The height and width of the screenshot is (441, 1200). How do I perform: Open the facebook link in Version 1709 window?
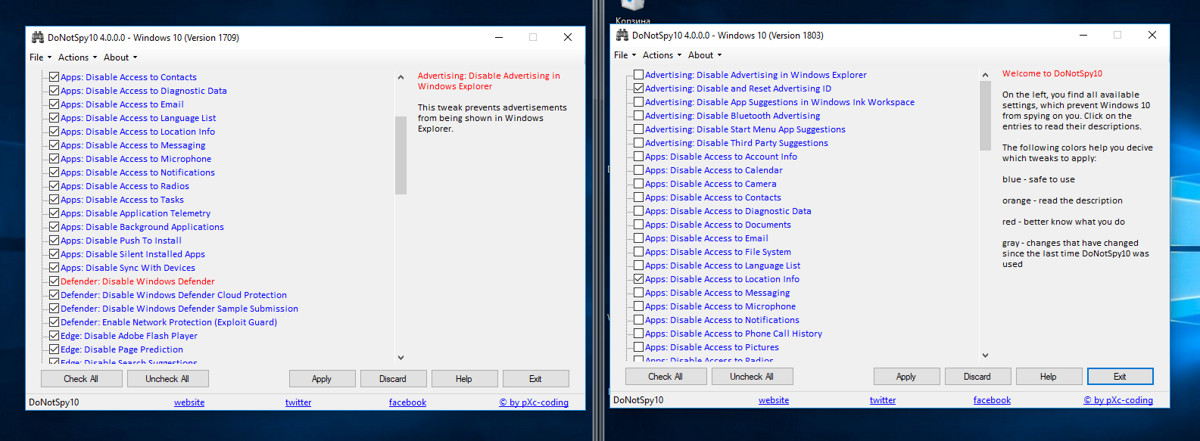coord(407,402)
